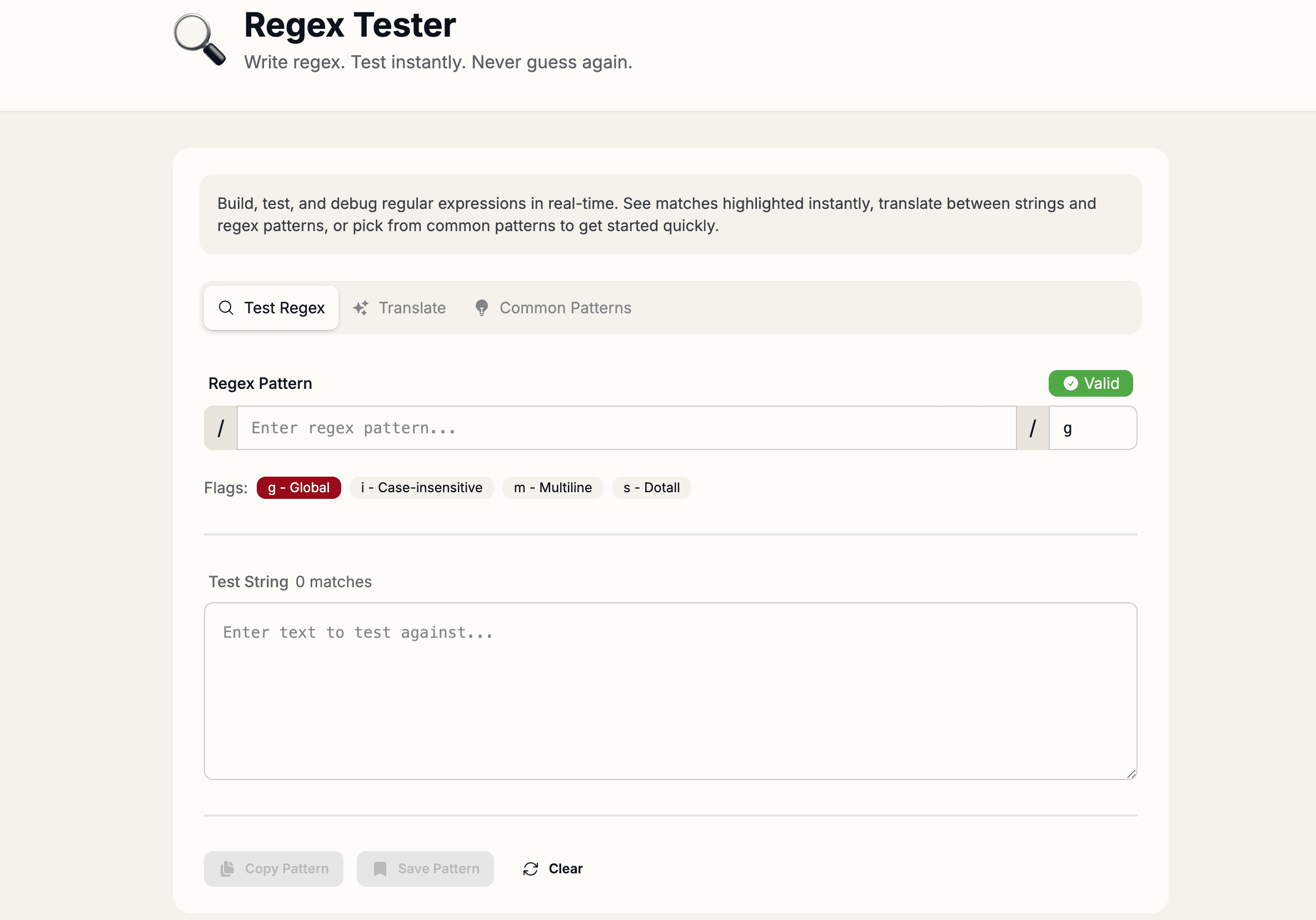This screenshot has width=1316, height=920.
Task: Click the bookmark icon on Save Pattern
Action: pyautogui.click(x=381, y=868)
